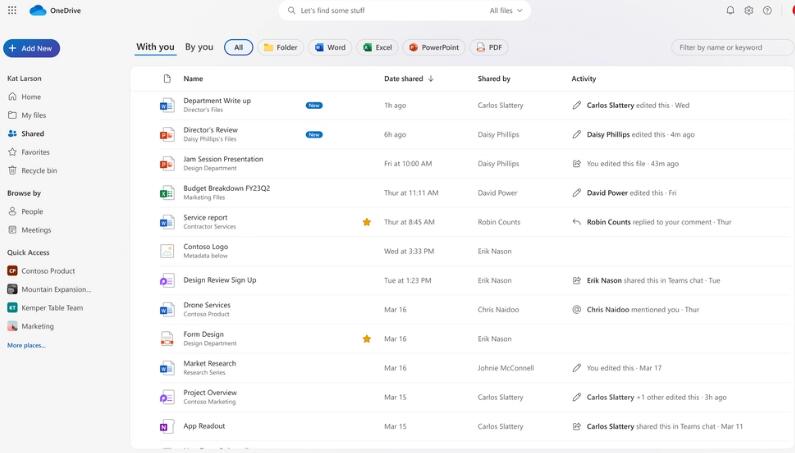Click the Loop icon for Project Overview

tap(167, 397)
